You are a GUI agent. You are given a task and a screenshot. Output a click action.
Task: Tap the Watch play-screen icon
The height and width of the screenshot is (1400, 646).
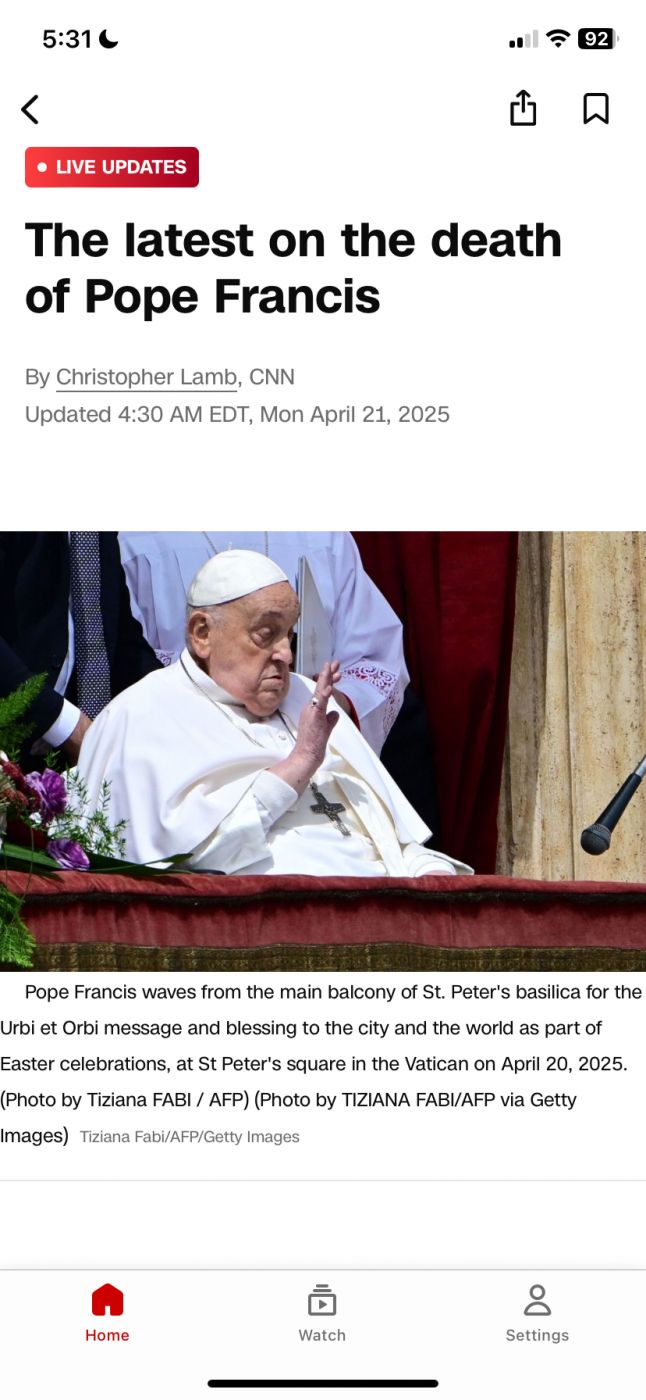point(322,1300)
